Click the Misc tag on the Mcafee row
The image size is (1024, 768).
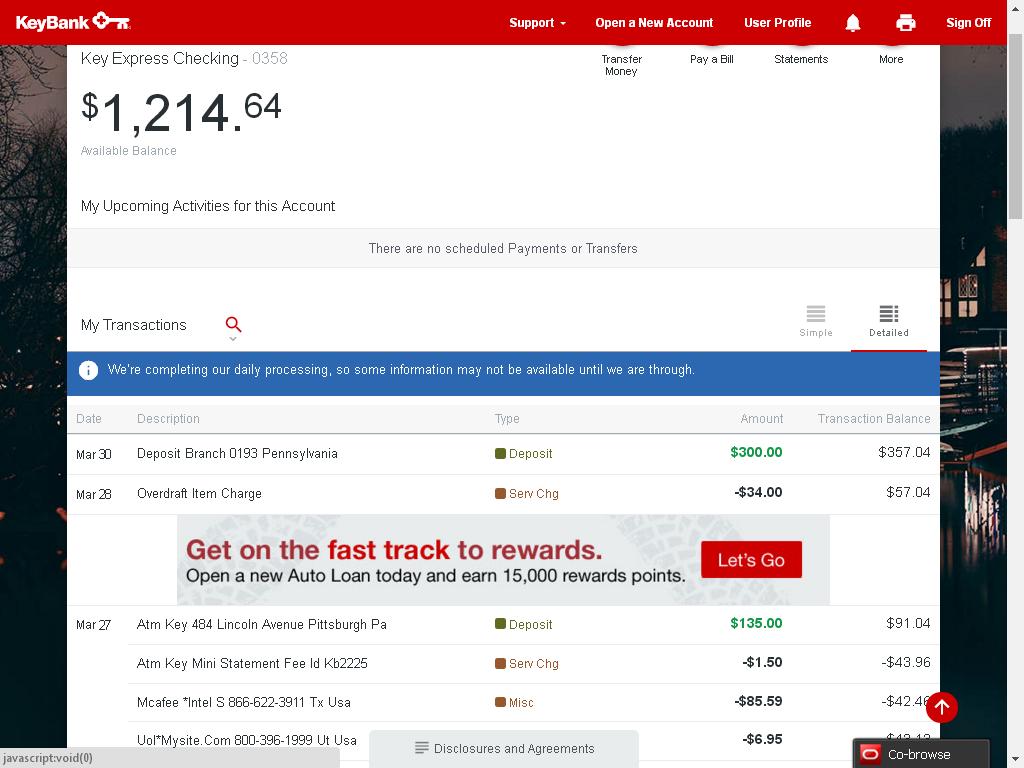point(515,702)
